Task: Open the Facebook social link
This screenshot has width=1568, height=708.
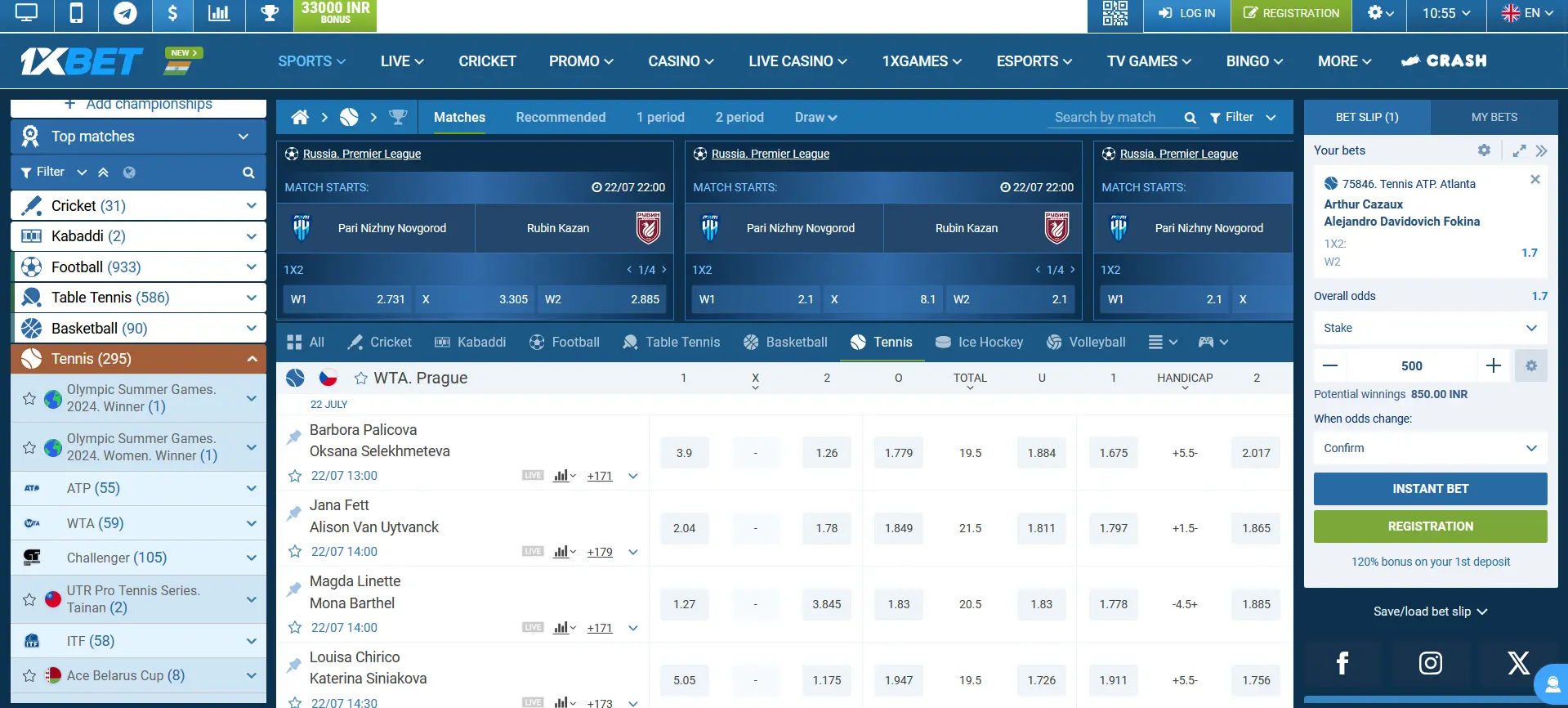Action: pos(1342,663)
